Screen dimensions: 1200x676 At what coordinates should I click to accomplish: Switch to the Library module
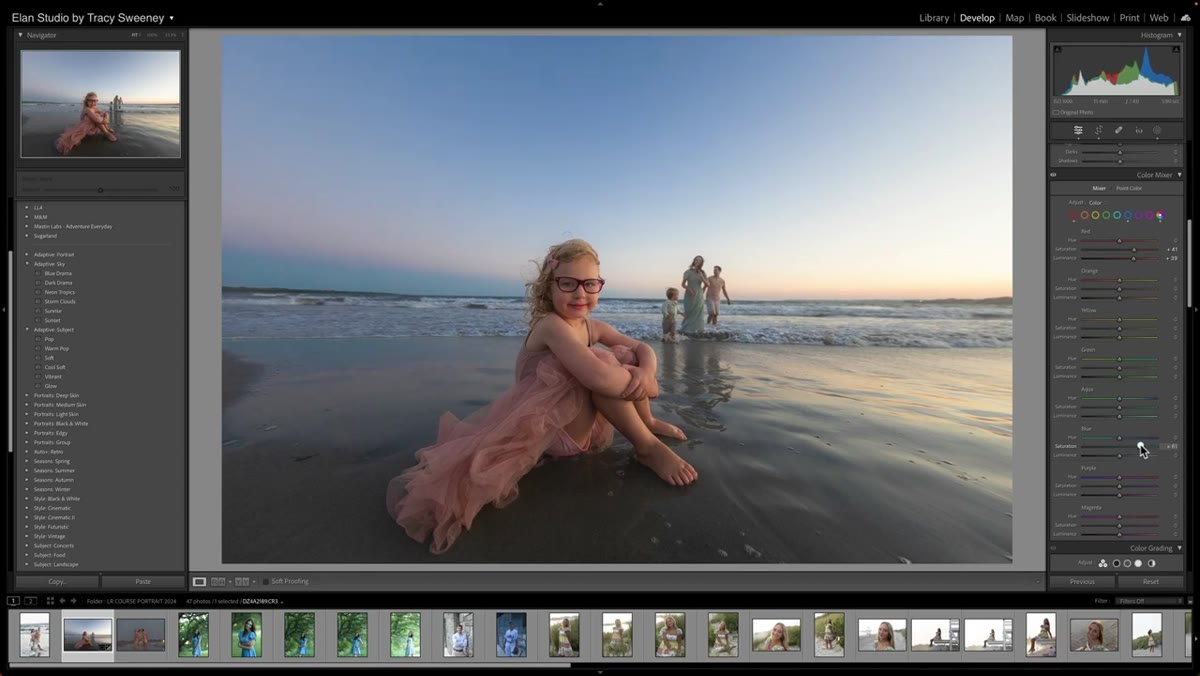[x=934, y=18]
